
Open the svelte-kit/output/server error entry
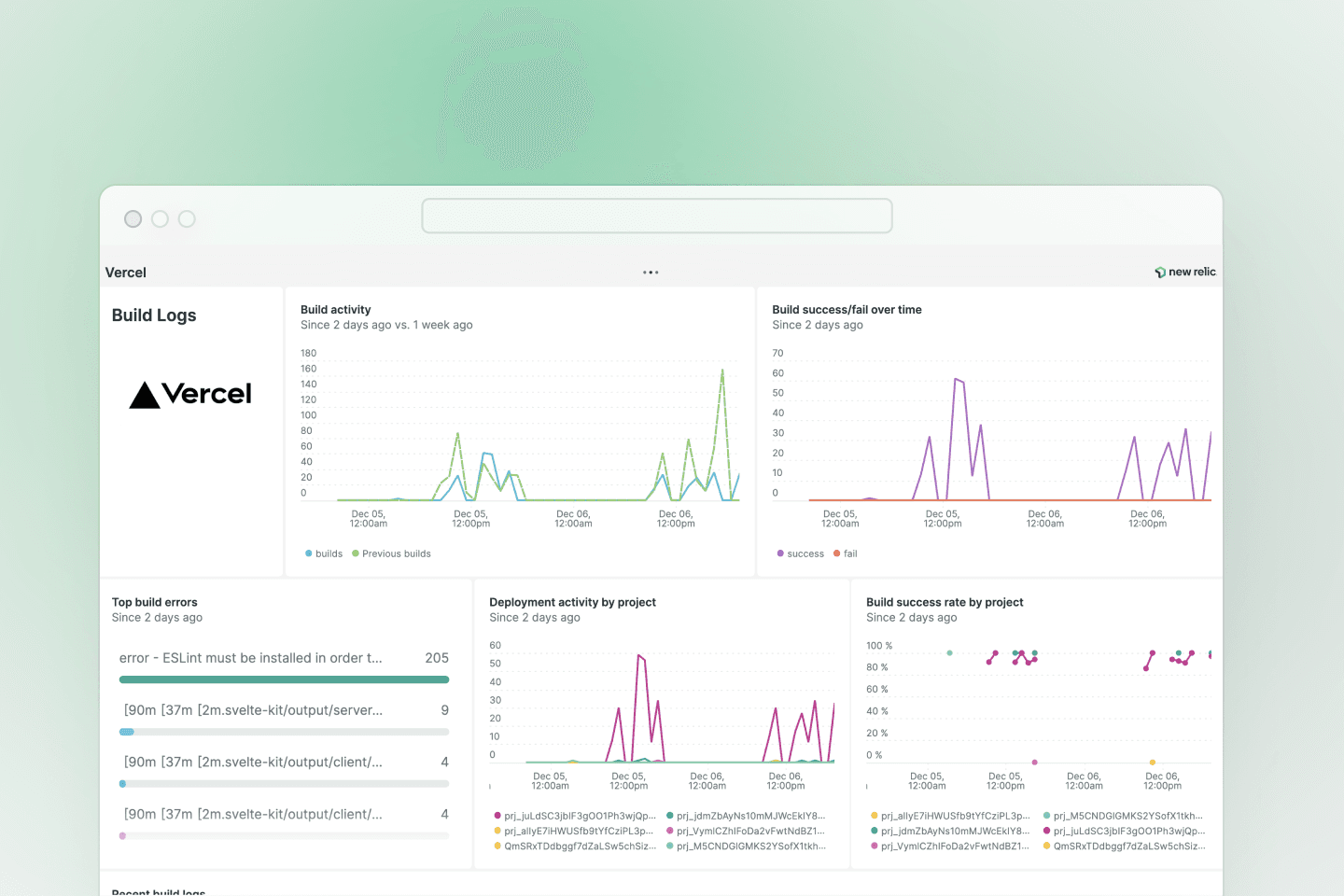click(253, 710)
